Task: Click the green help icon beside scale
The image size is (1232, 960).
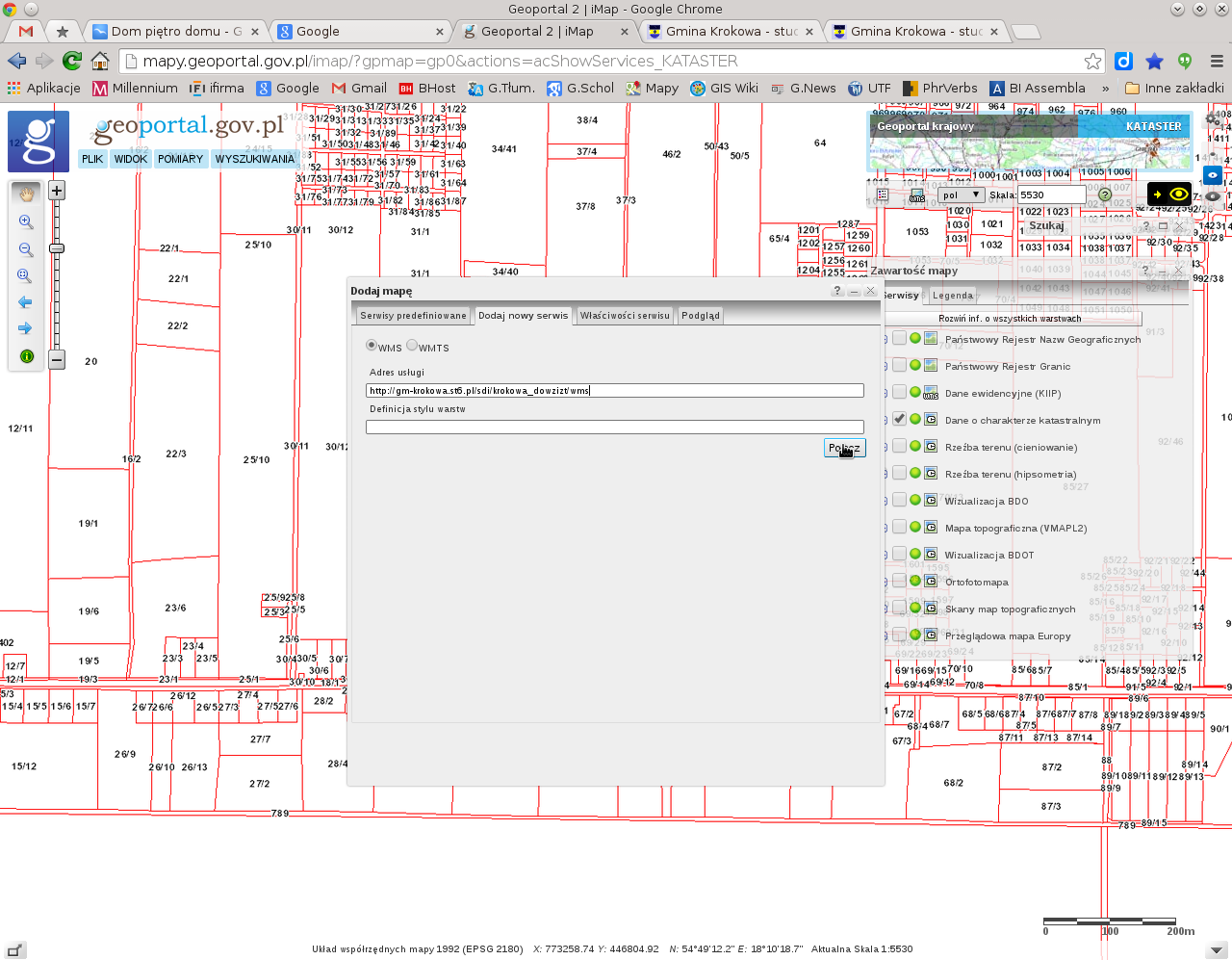Action: point(1105,195)
